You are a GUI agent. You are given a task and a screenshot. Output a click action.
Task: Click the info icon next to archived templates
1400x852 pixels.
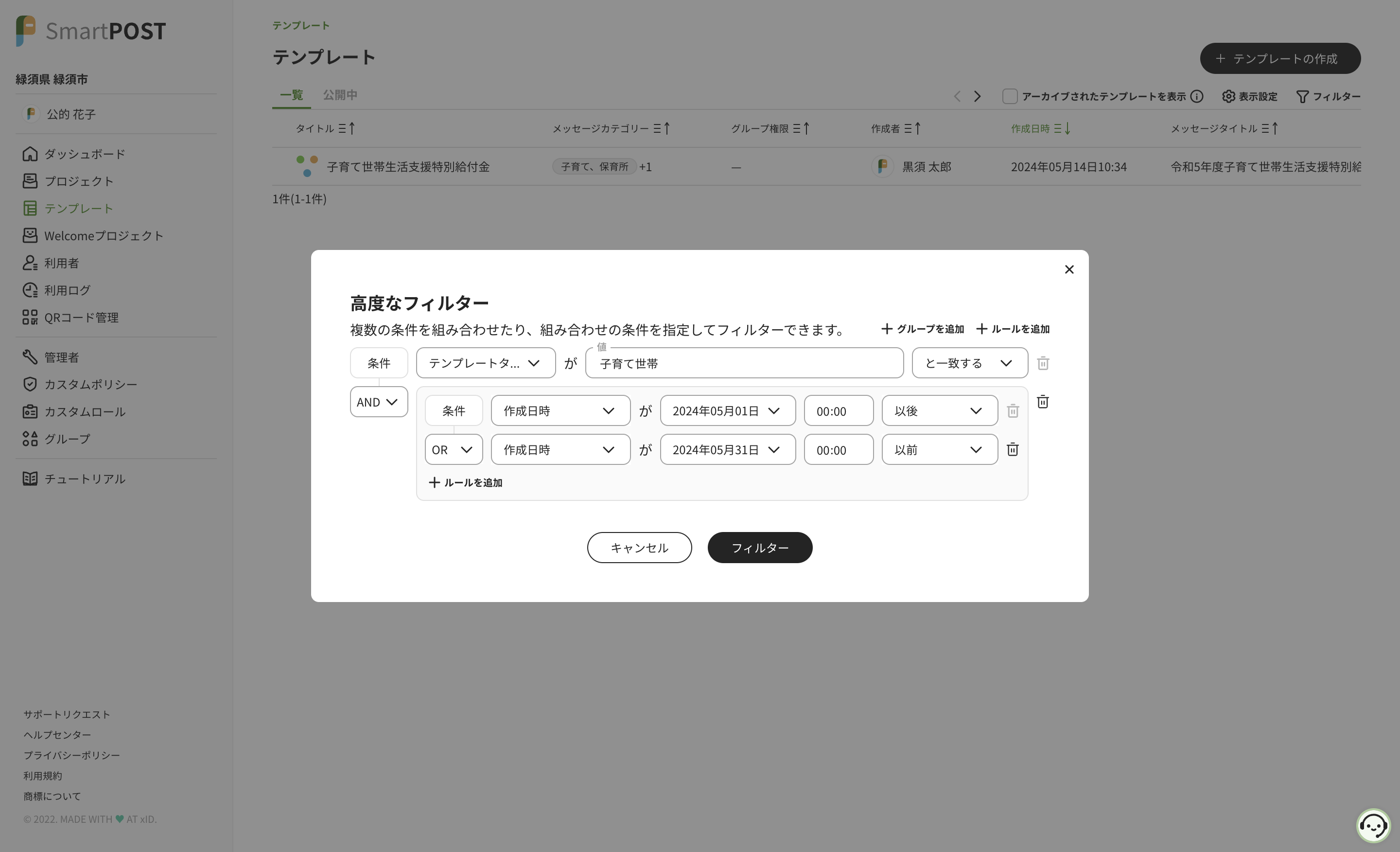click(1197, 96)
